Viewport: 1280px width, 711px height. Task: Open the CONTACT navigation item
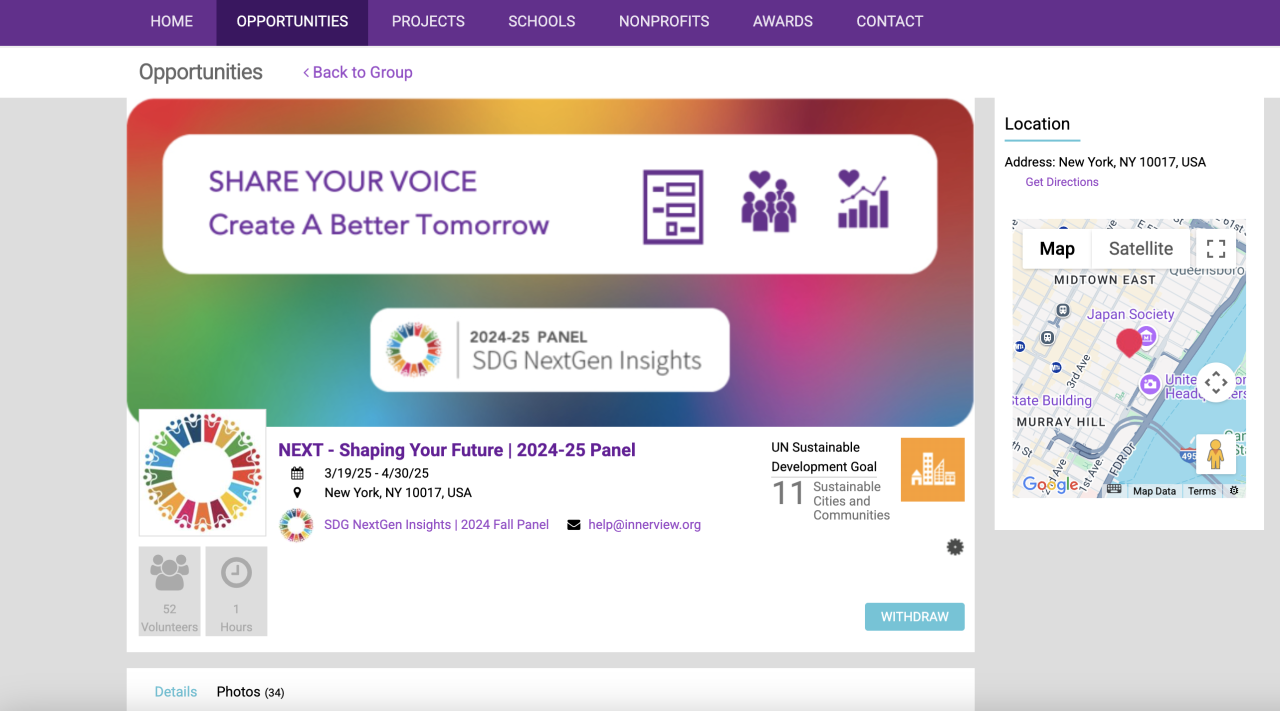890,21
